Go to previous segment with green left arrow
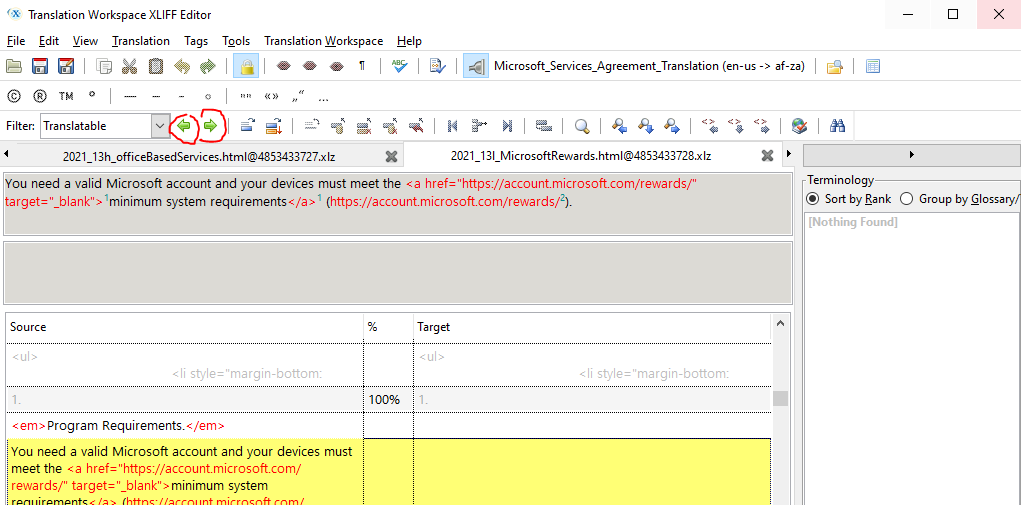This screenshot has width=1021, height=505. pos(184,126)
